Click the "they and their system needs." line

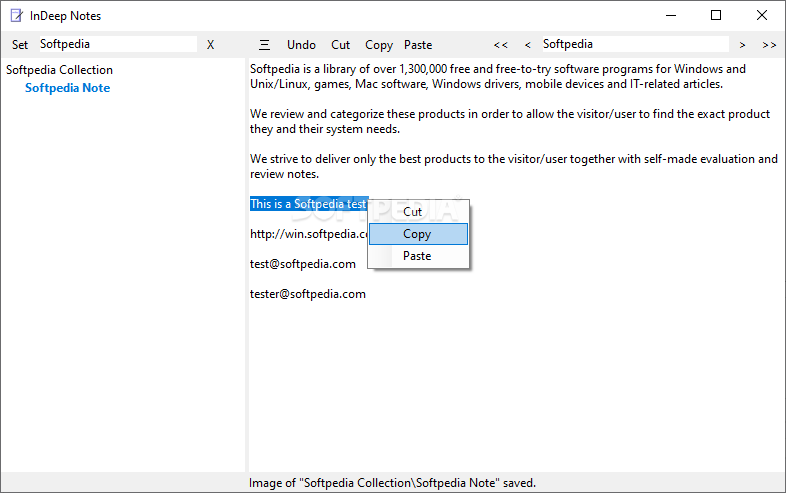[x=325, y=129]
